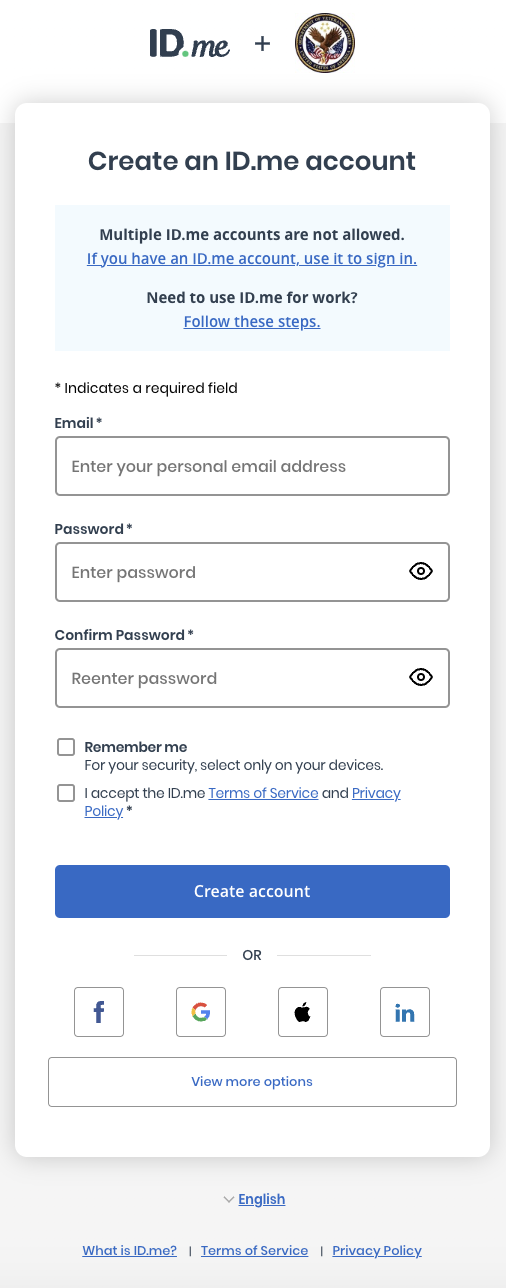The image size is (506, 1288).
Task: Sign up with the Apple icon
Action: 303,1012
